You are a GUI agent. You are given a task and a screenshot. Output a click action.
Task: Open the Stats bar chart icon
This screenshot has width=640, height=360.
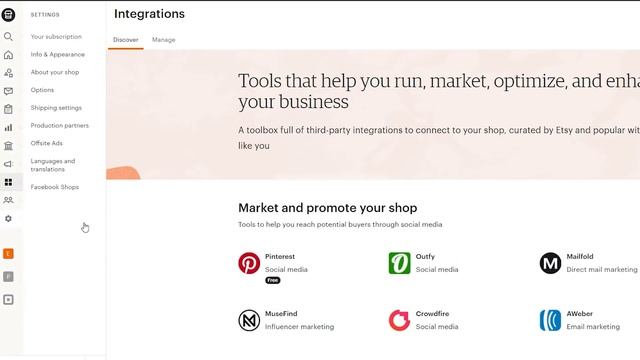click(8, 127)
